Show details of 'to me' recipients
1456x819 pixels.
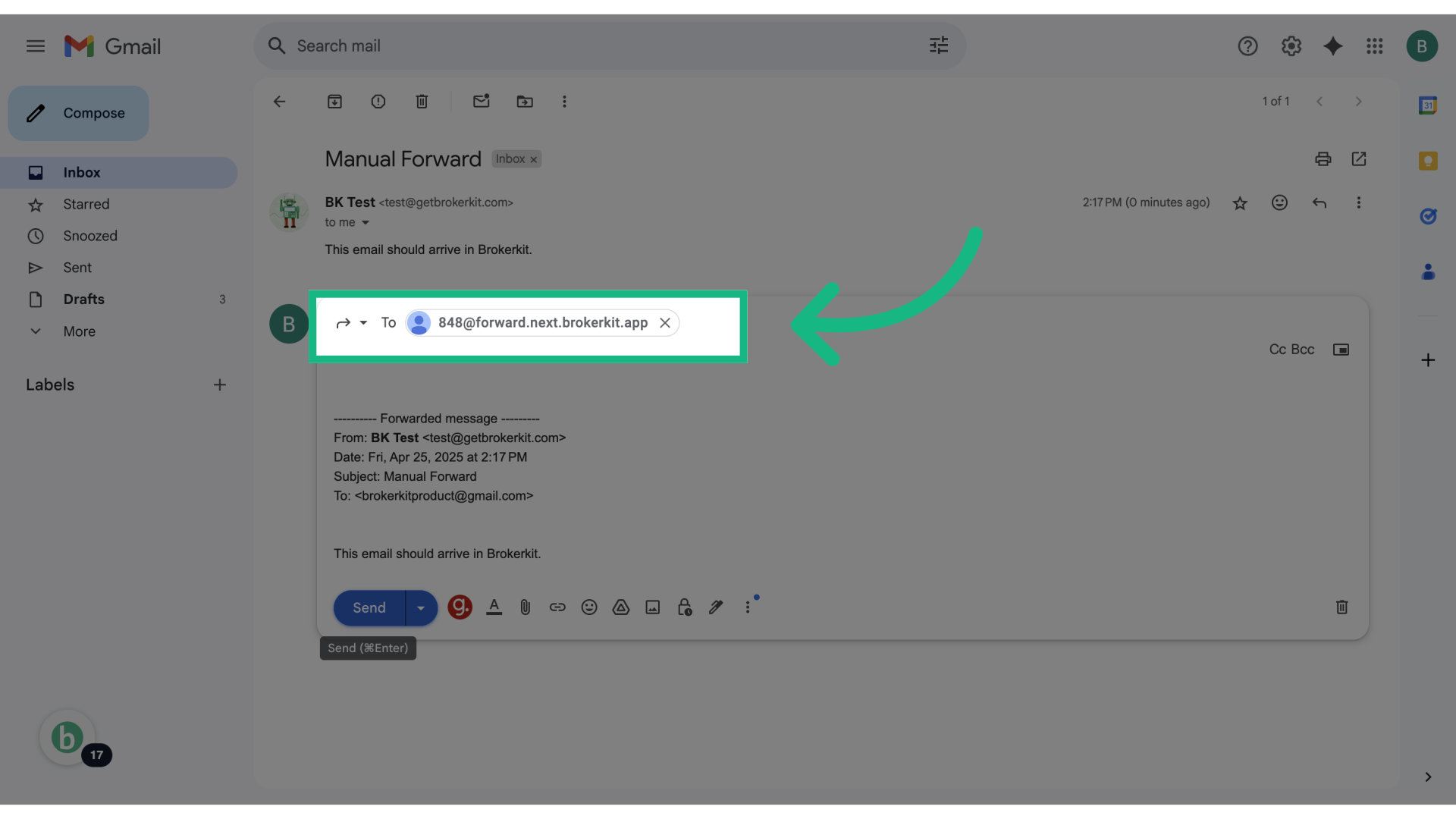[x=366, y=223]
